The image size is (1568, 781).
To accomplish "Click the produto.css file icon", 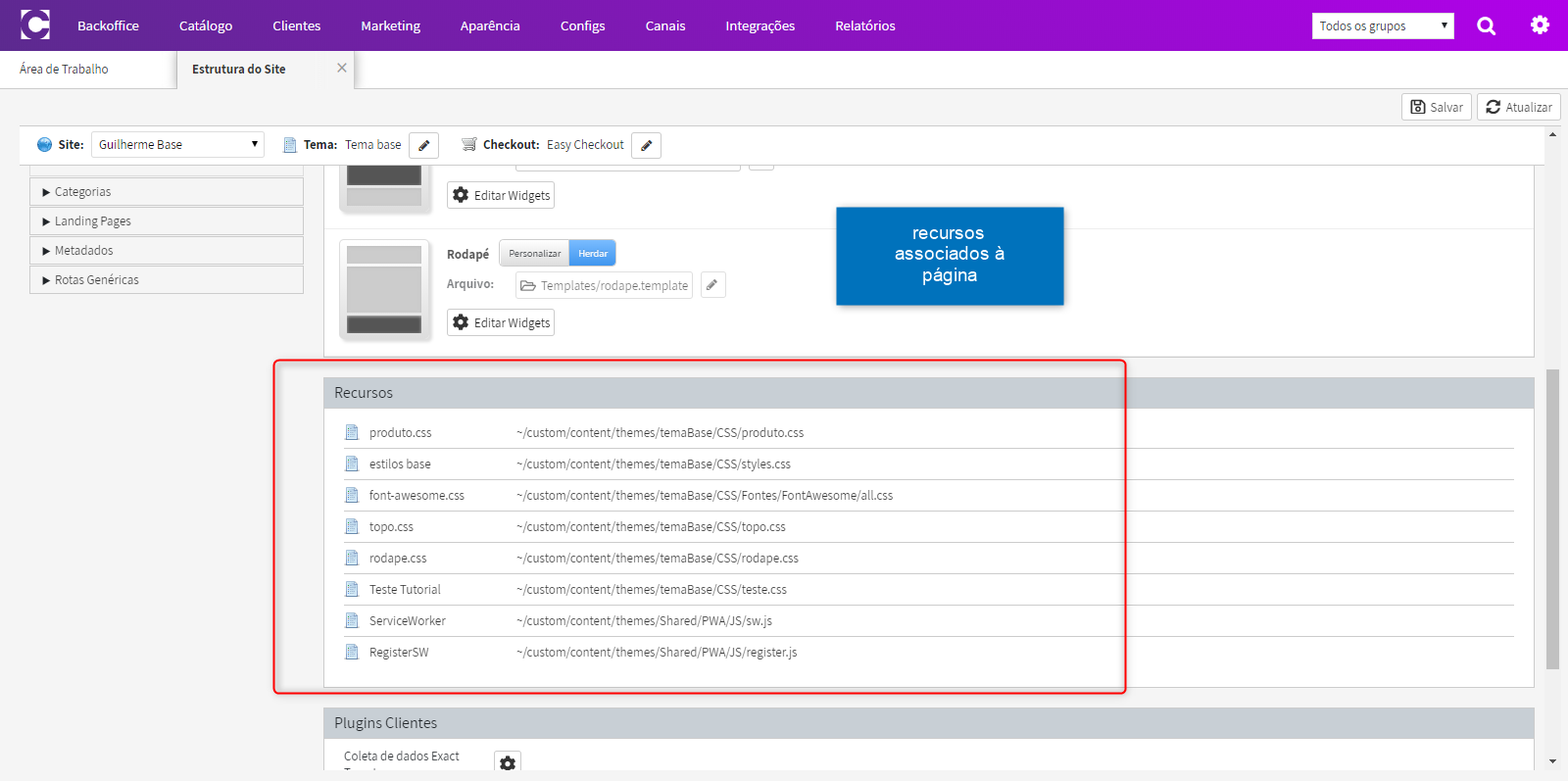I will coord(352,432).
